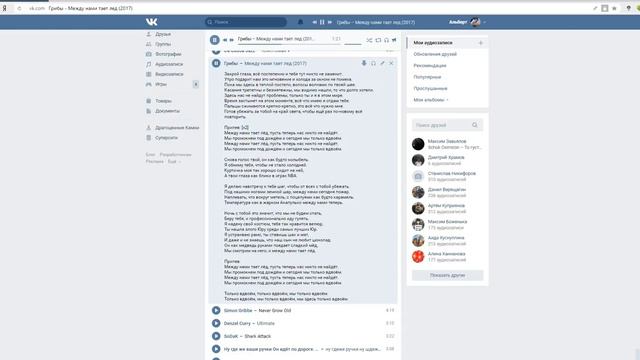Focus the top Поиск search field
The height and width of the screenshot is (360, 640).
(x=246, y=22)
